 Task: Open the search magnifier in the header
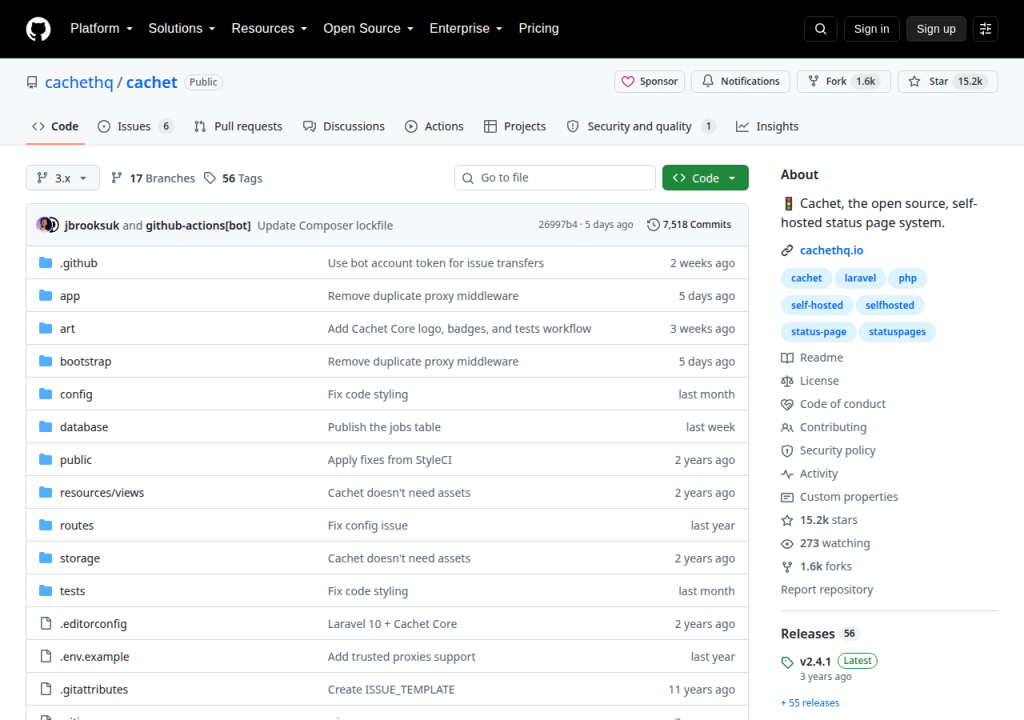point(821,29)
